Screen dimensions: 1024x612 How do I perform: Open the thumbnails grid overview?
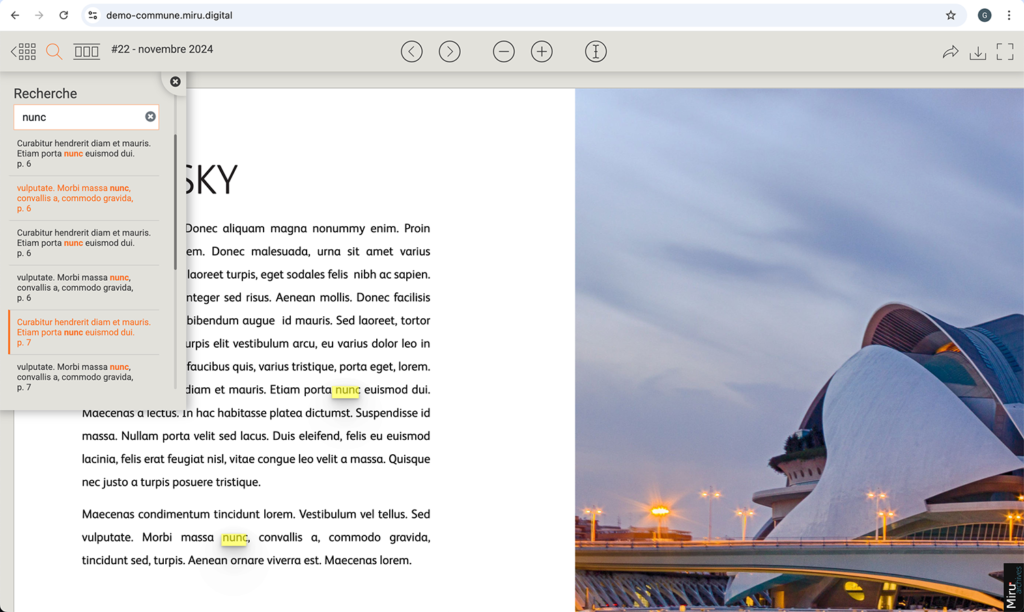24,52
